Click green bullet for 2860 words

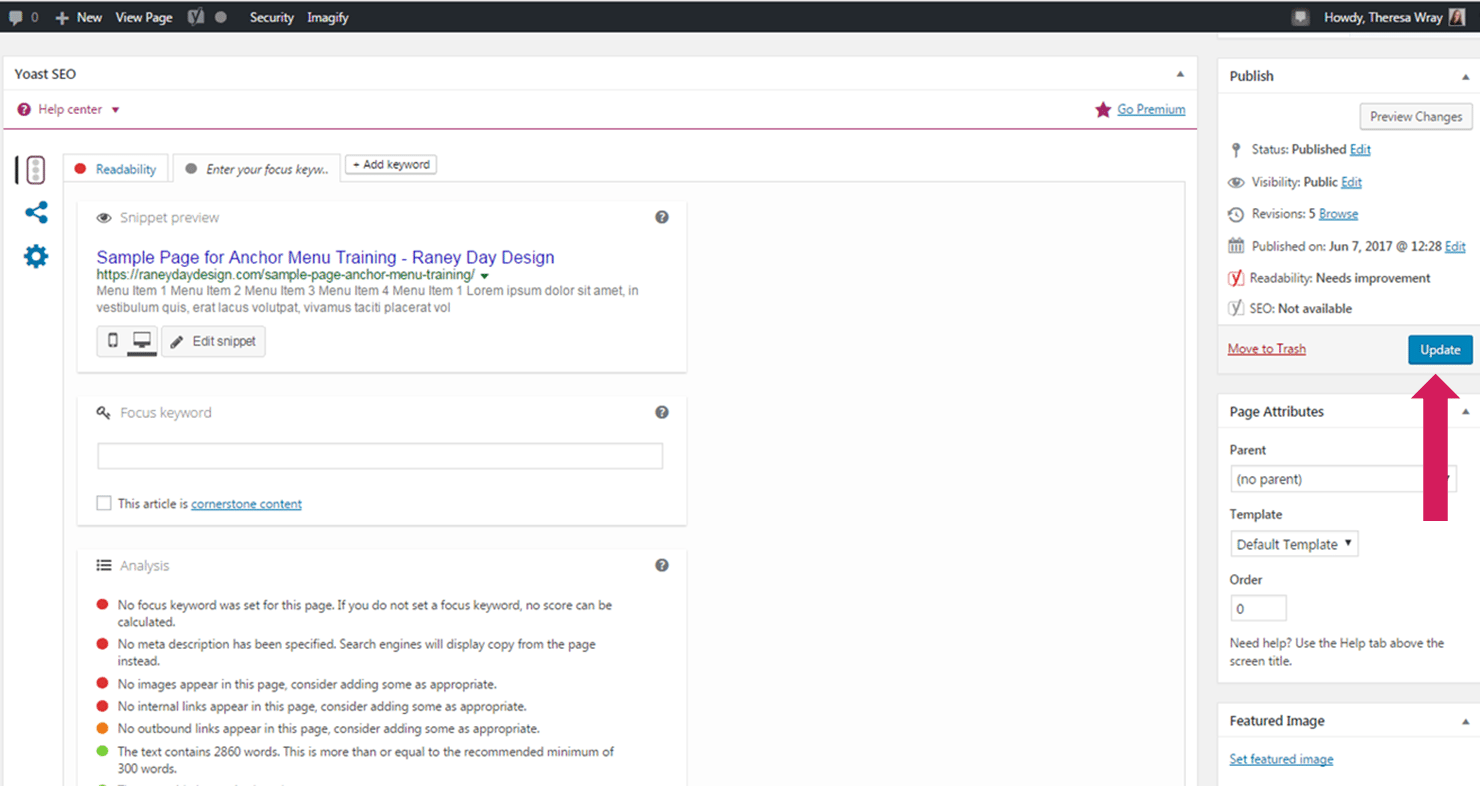coord(102,751)
